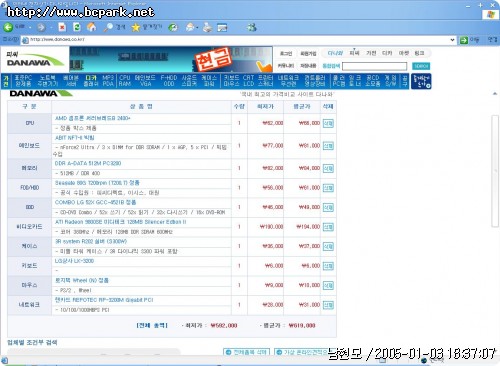Viewport: 500px width, 366px height.
Task: Delete the 키보드 row with its delete icon
Action: point(328,266)
